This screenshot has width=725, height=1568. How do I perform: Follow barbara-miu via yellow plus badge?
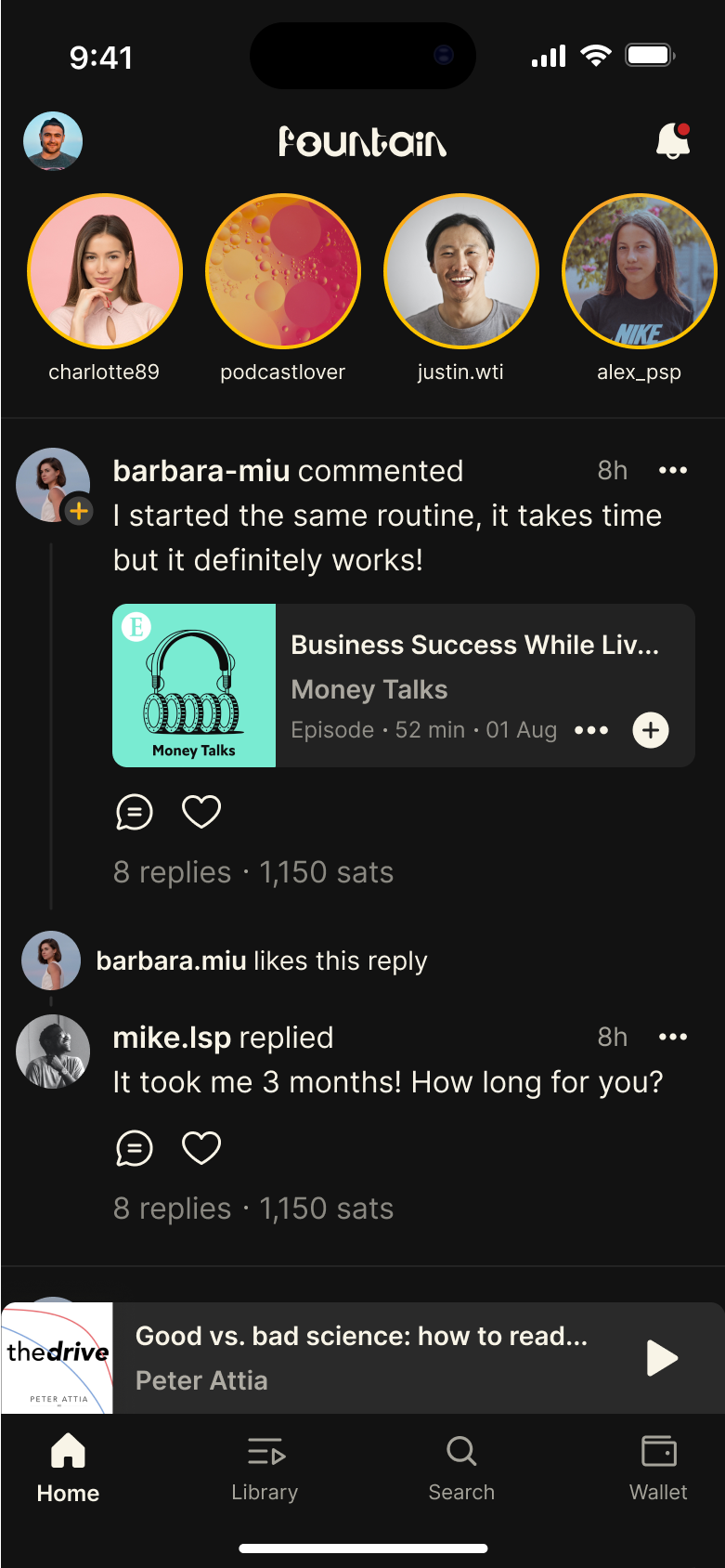[x=79, y=510]
